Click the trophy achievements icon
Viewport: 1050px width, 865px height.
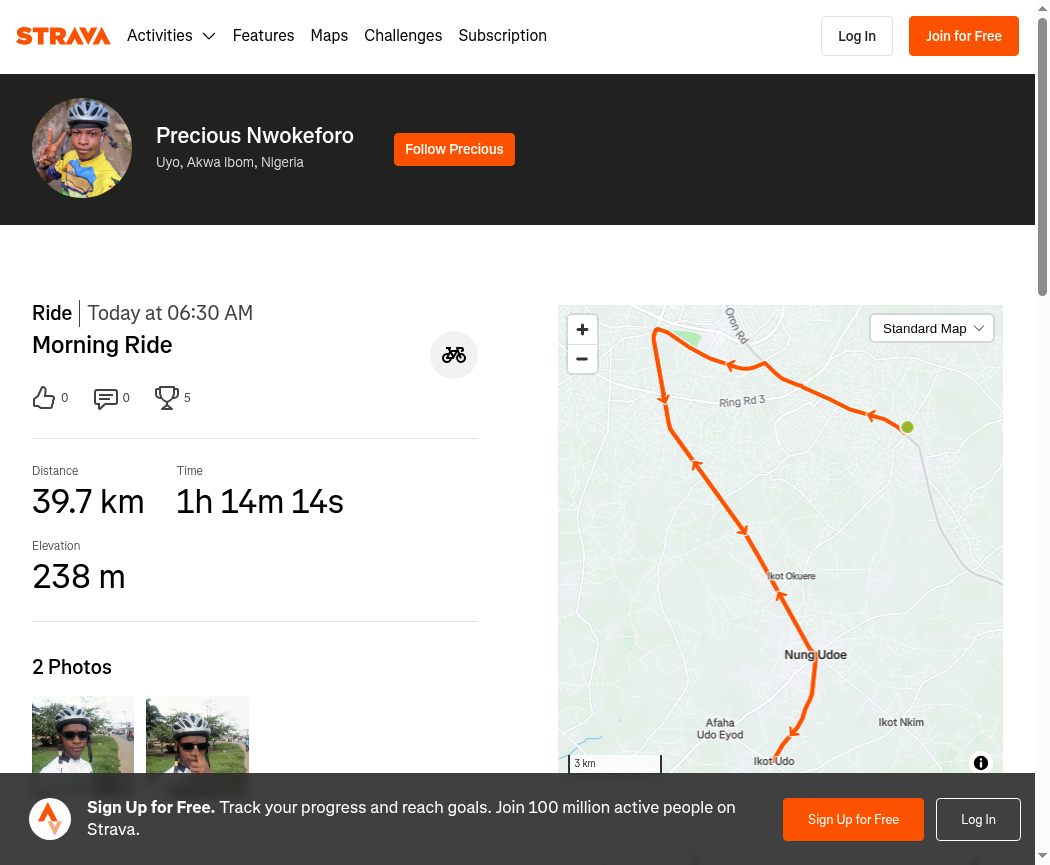pos(167,398)
